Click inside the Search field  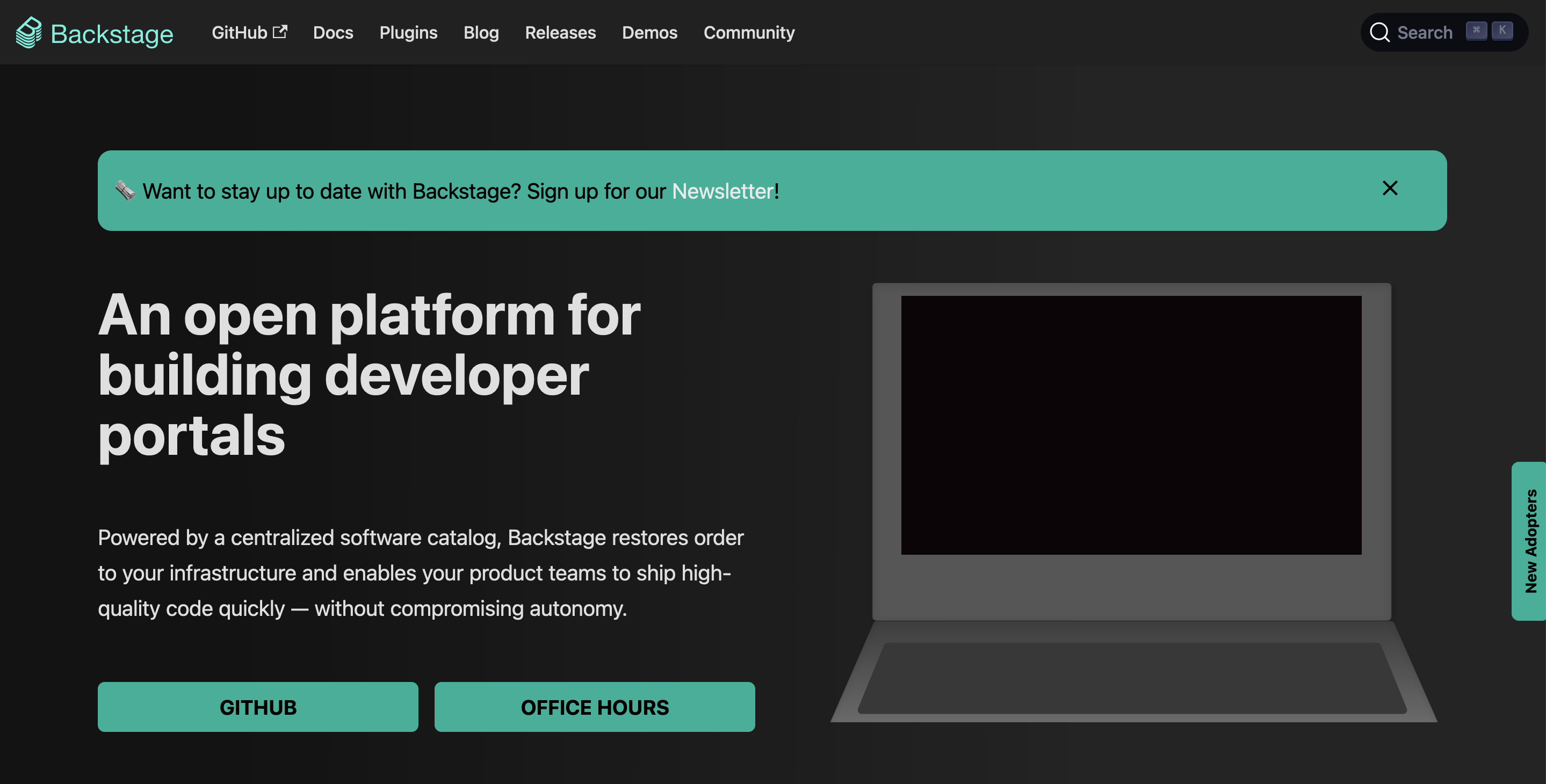[x=1424, y=32]
